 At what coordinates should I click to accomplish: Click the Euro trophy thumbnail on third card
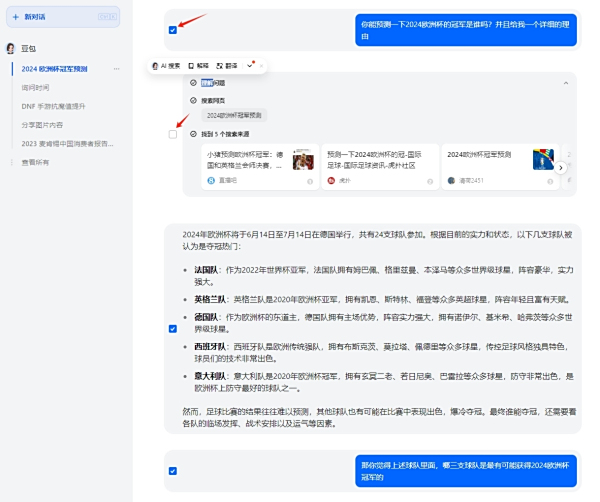click(543, 160)
